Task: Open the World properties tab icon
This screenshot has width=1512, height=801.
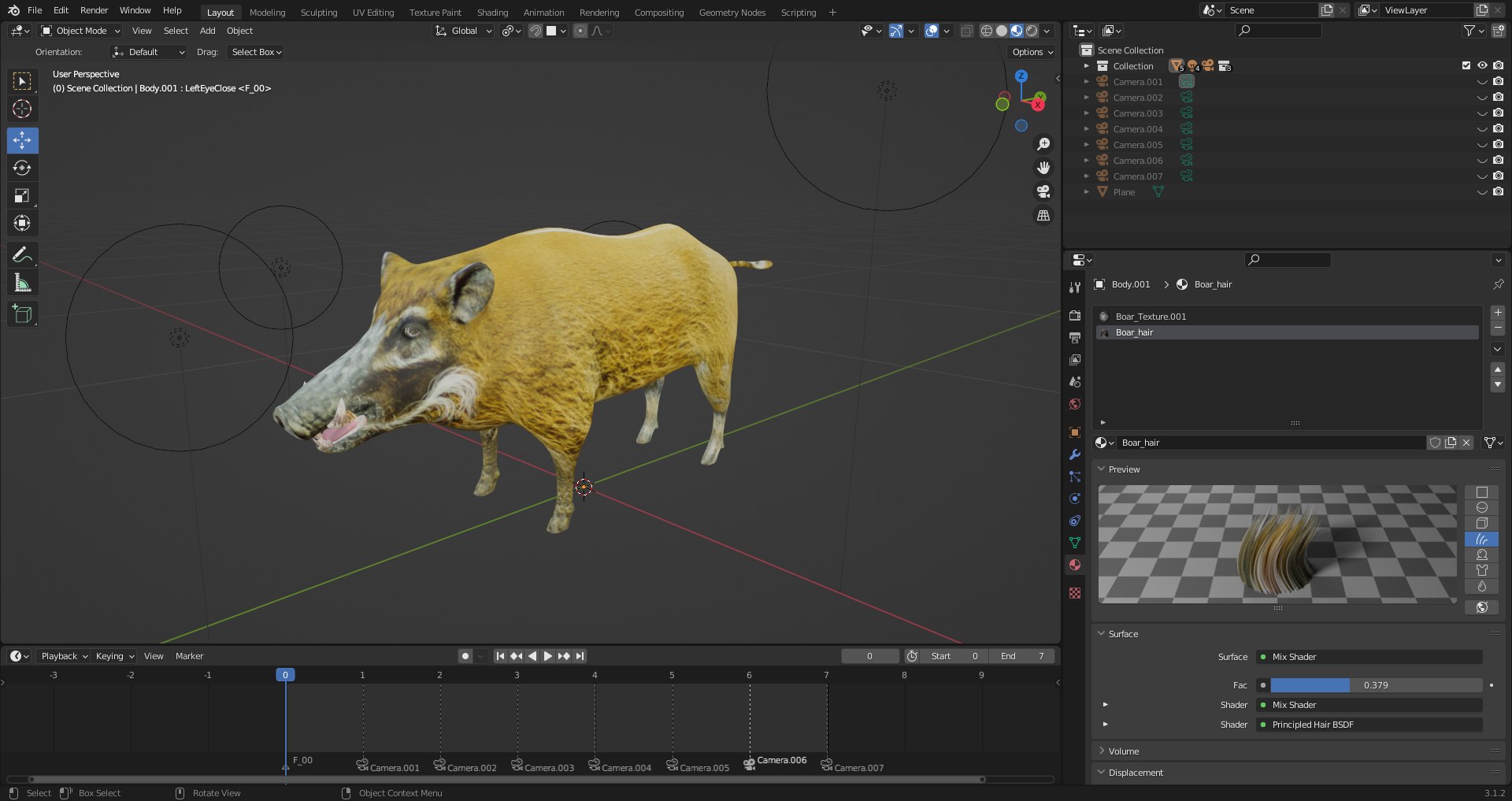Action: [x=1075, y=404]
